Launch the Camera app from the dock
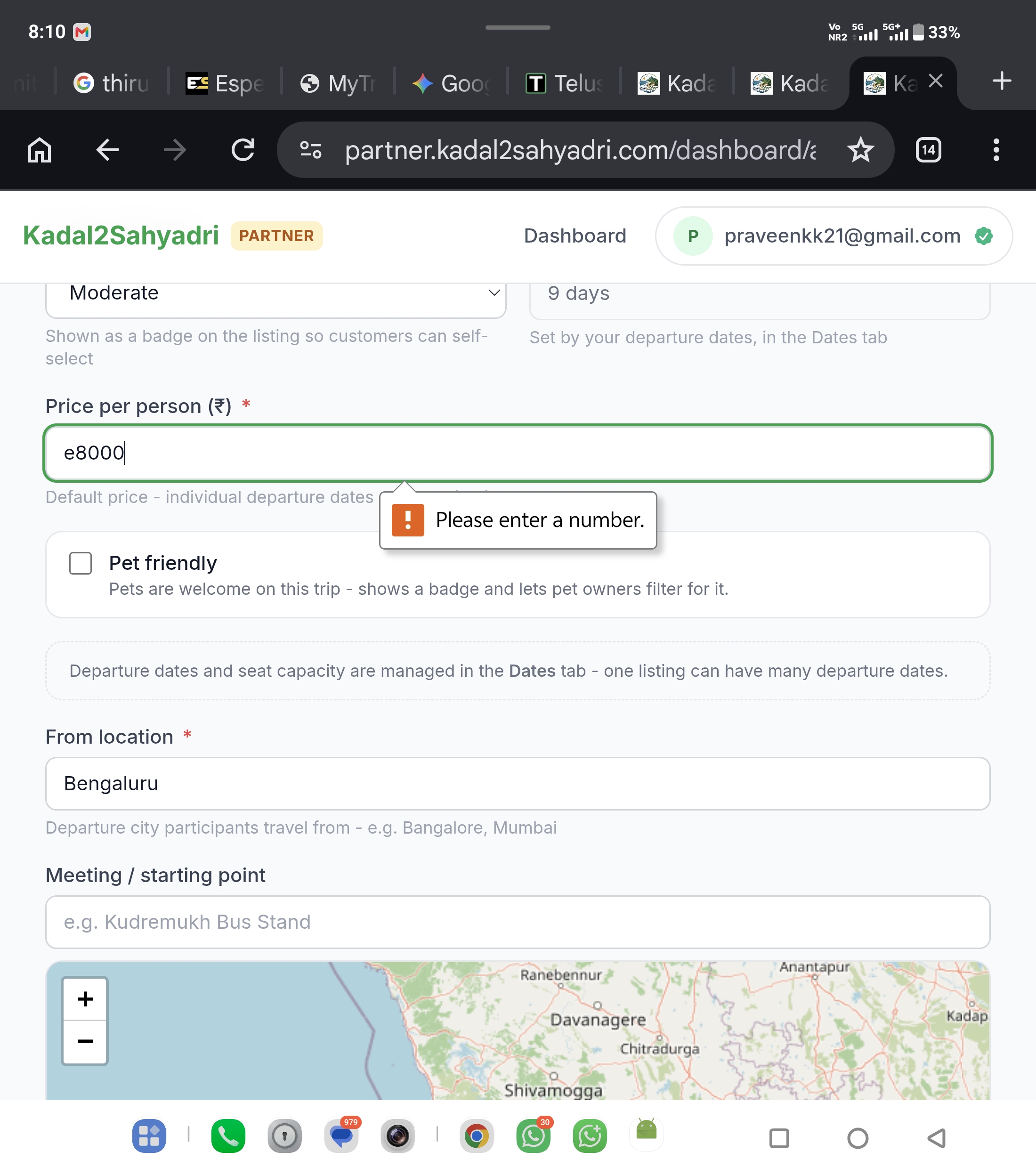1036x1168 pixels. [x=398, y=1136]
